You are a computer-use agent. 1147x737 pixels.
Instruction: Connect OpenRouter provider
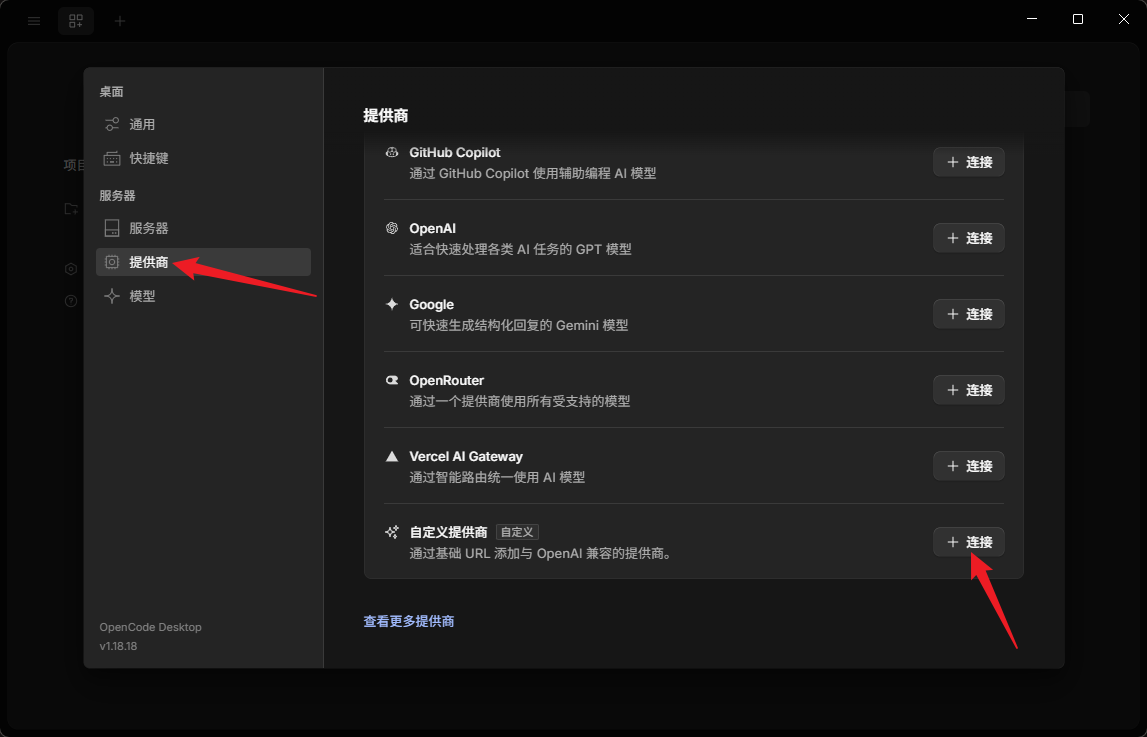(969, 390)
